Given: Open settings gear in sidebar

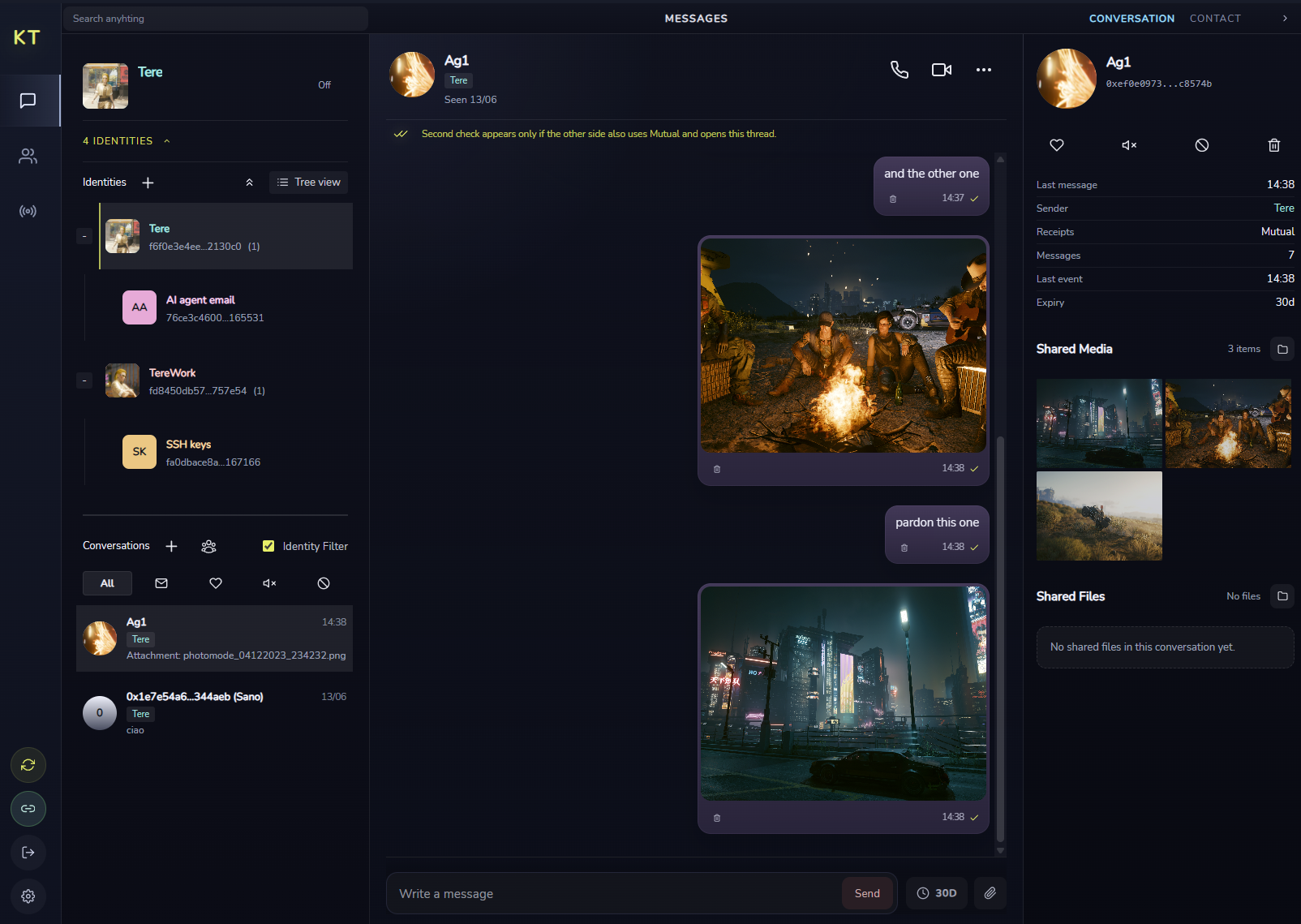Looking at the screenshot, I should coord(28,896).
